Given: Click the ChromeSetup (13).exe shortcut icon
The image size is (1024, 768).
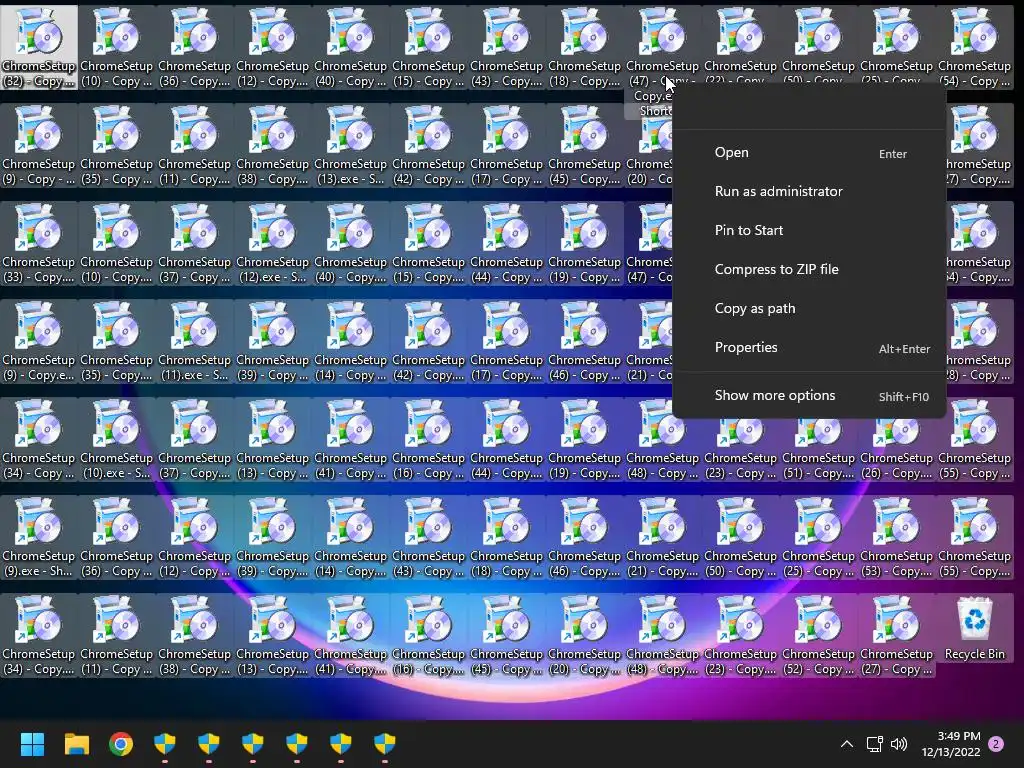Looking at the screenshot, I should pos(350,145).
